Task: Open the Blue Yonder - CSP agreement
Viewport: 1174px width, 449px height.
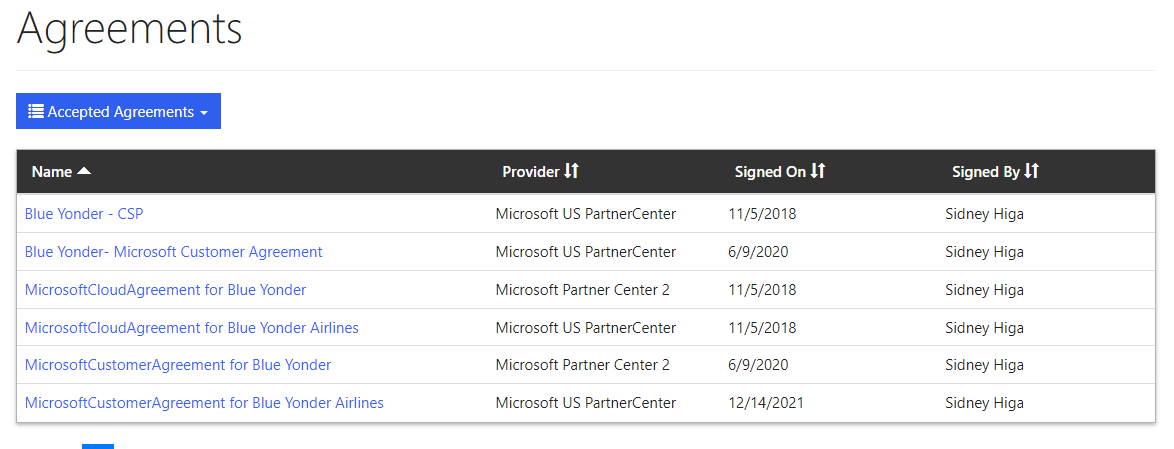Action: 84,214
